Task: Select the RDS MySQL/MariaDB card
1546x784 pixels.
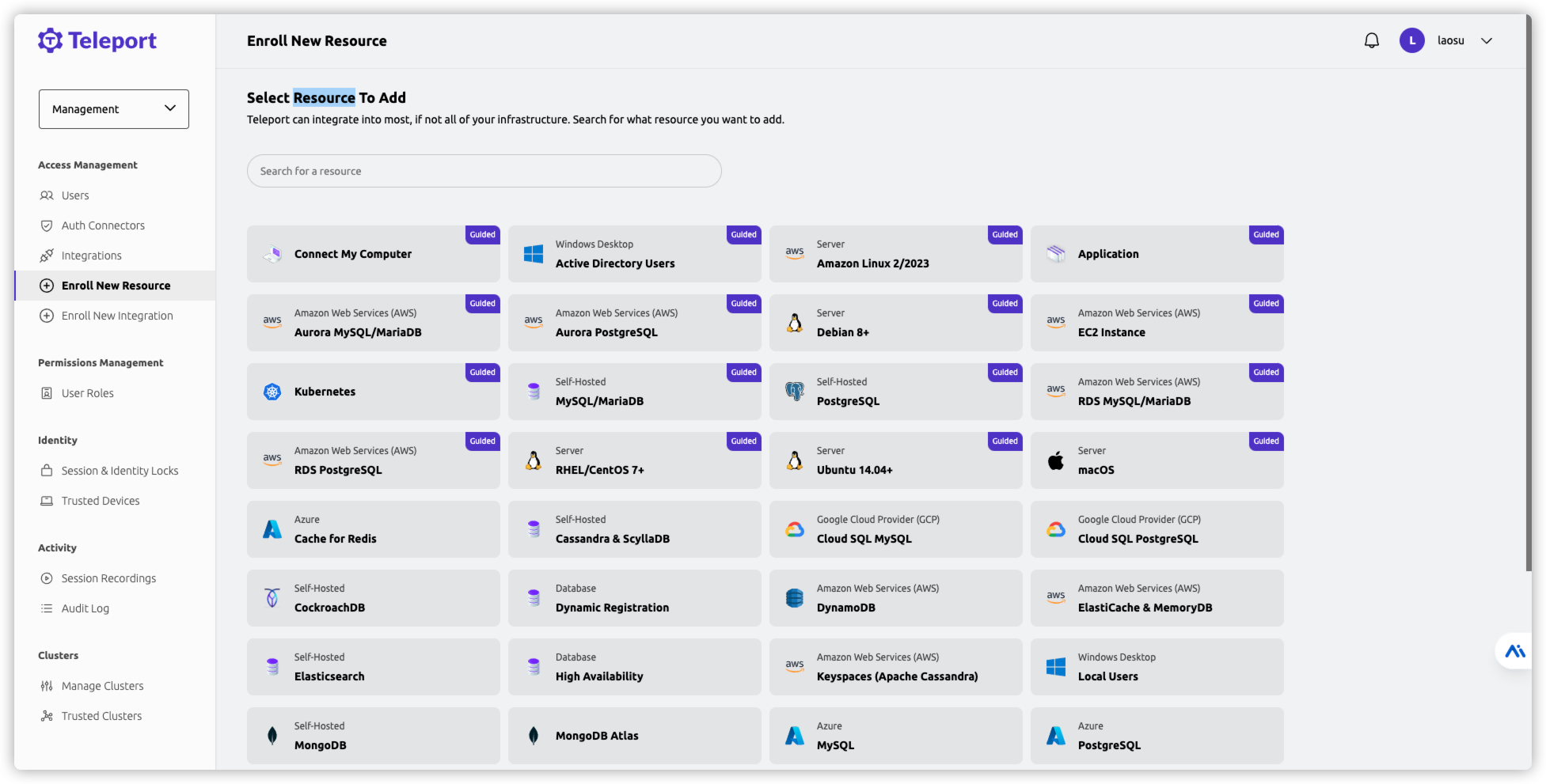Action: (x=1157, y=392)
